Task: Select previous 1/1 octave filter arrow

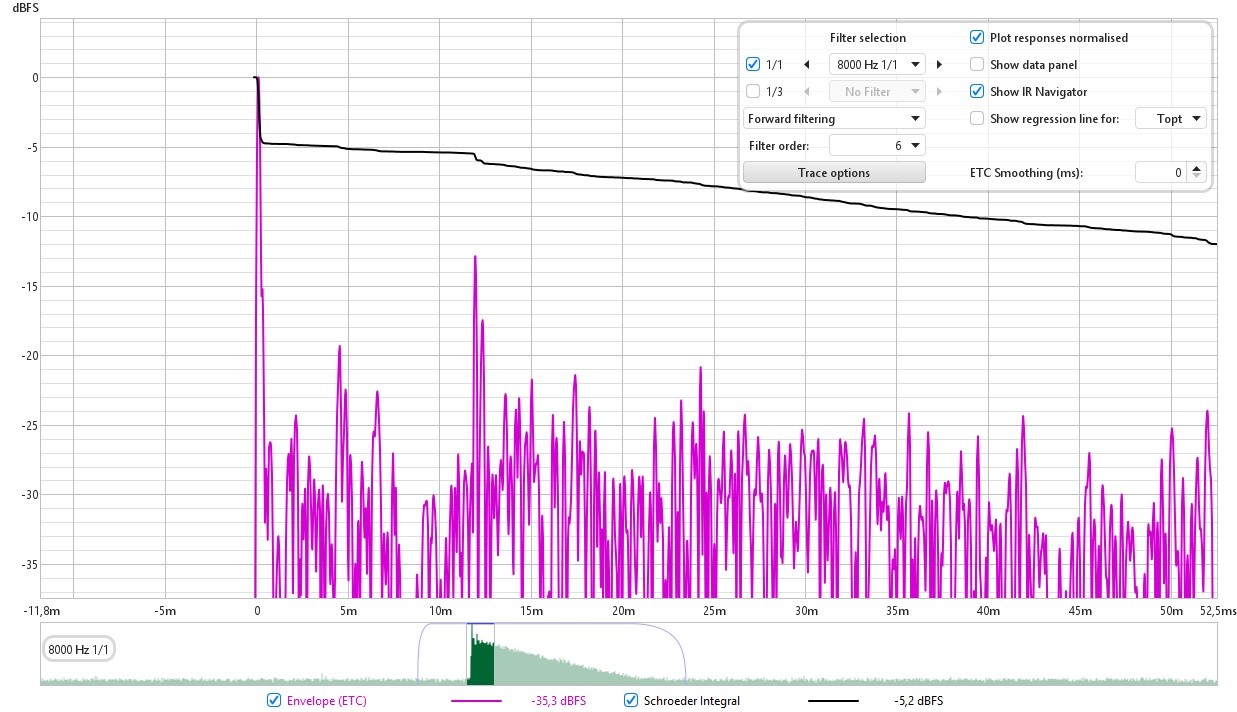Action: tap(807, 65)
